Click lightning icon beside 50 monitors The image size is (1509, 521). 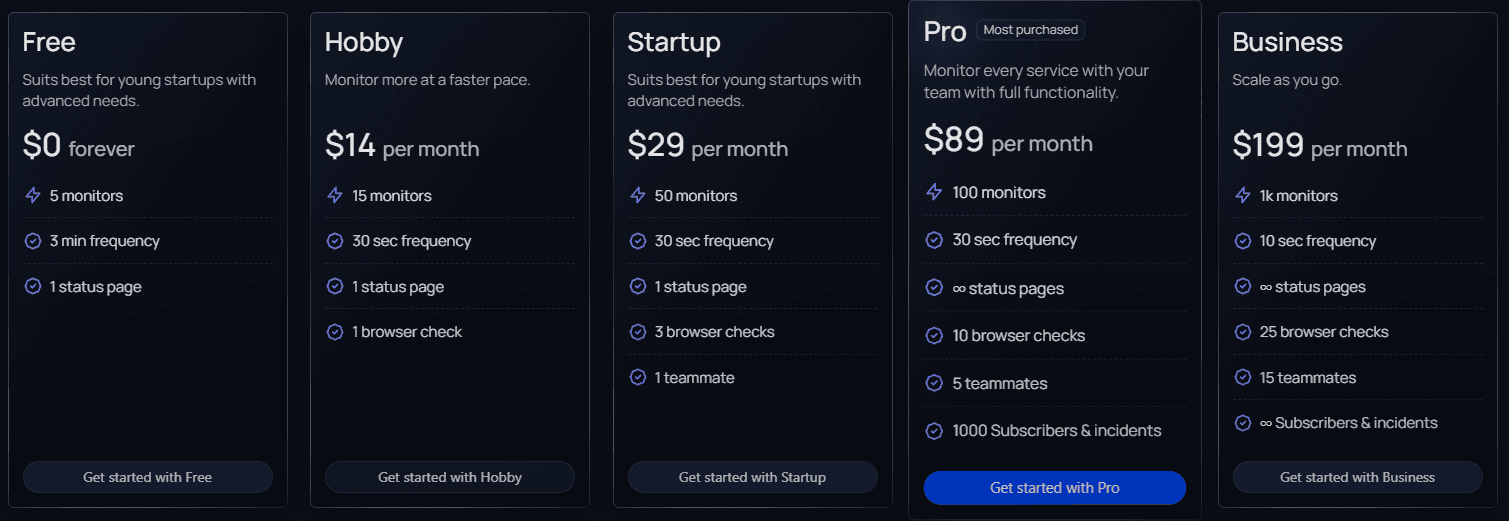(x=637, y=196)
